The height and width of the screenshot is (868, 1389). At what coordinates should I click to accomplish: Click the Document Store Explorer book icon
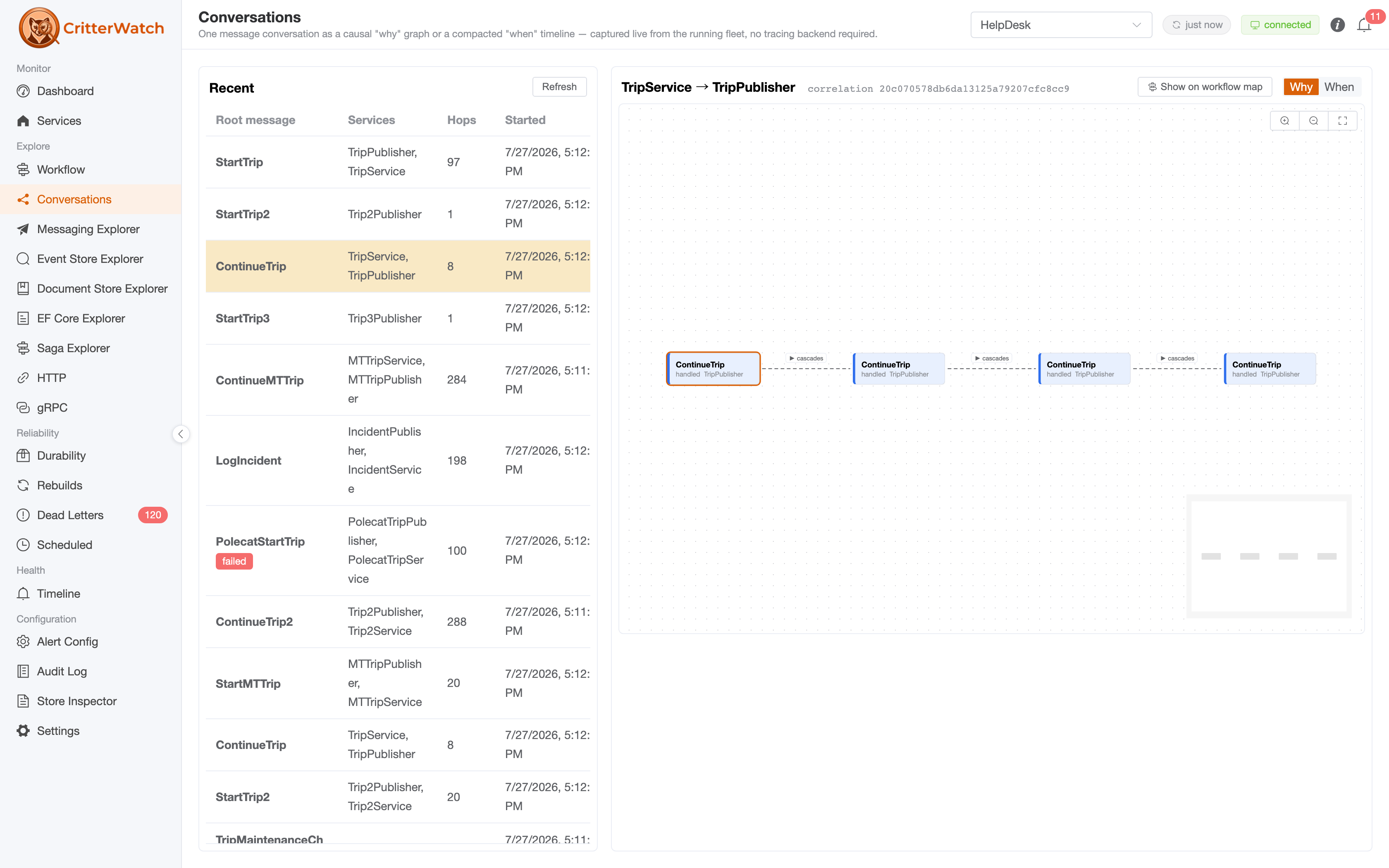pyautogui.click(x=23, y=289)
